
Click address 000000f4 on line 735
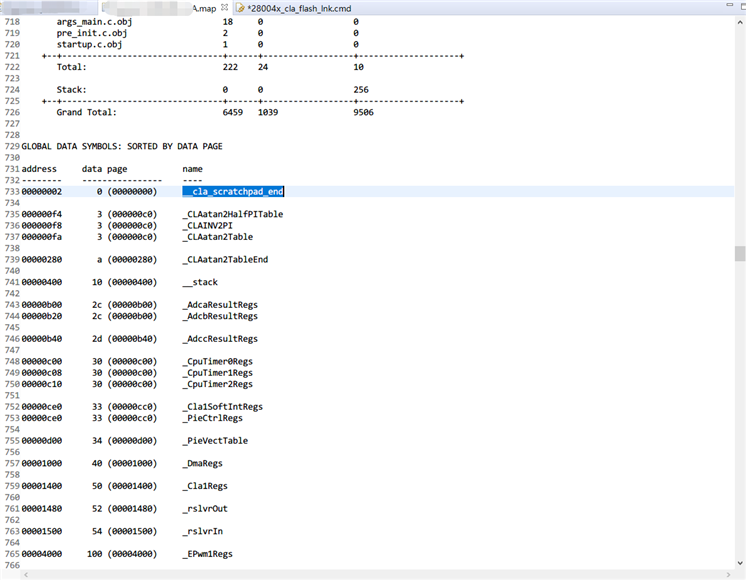point(42,214)
